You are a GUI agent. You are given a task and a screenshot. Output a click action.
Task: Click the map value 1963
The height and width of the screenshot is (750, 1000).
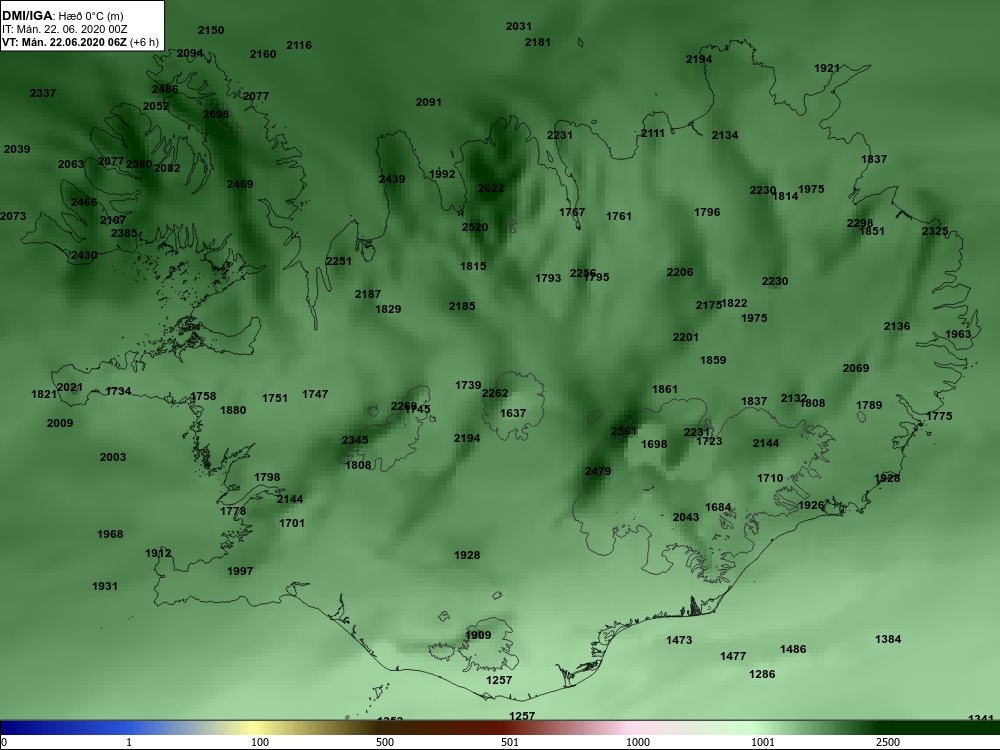coord(958,335)
